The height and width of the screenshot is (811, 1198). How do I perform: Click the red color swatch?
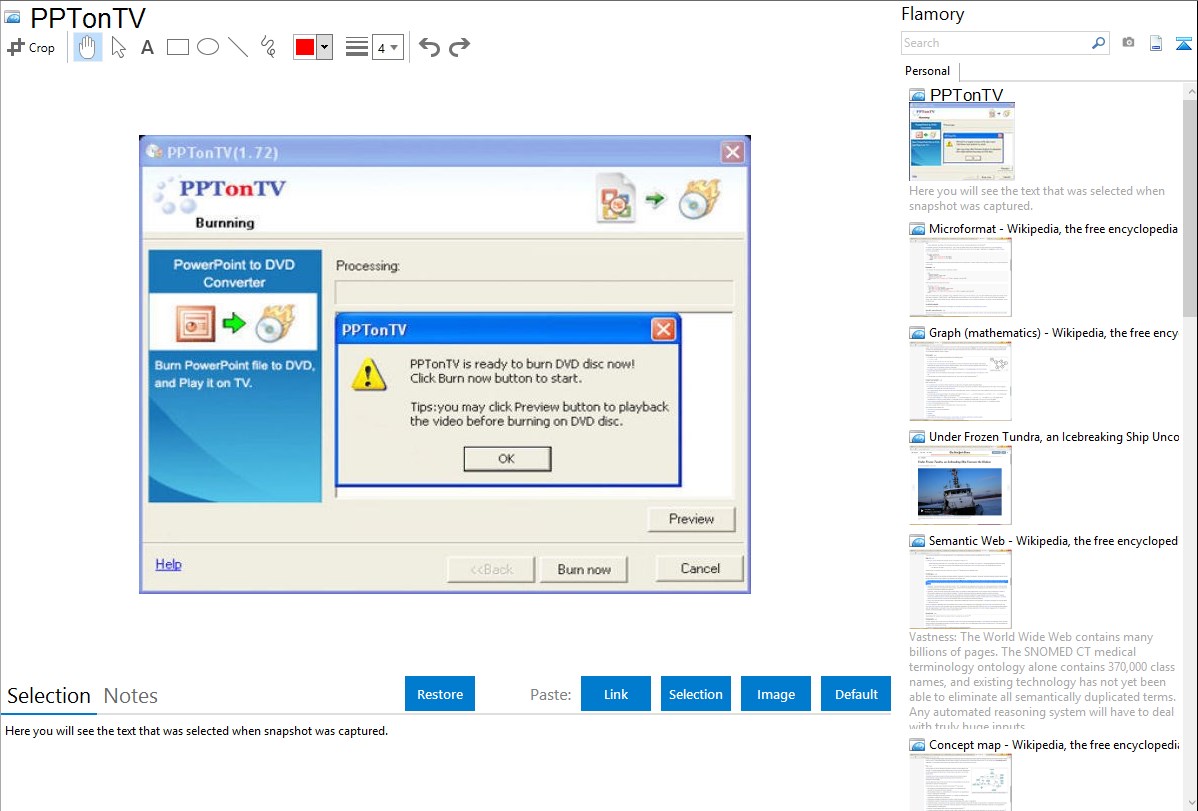pos(305,47)
